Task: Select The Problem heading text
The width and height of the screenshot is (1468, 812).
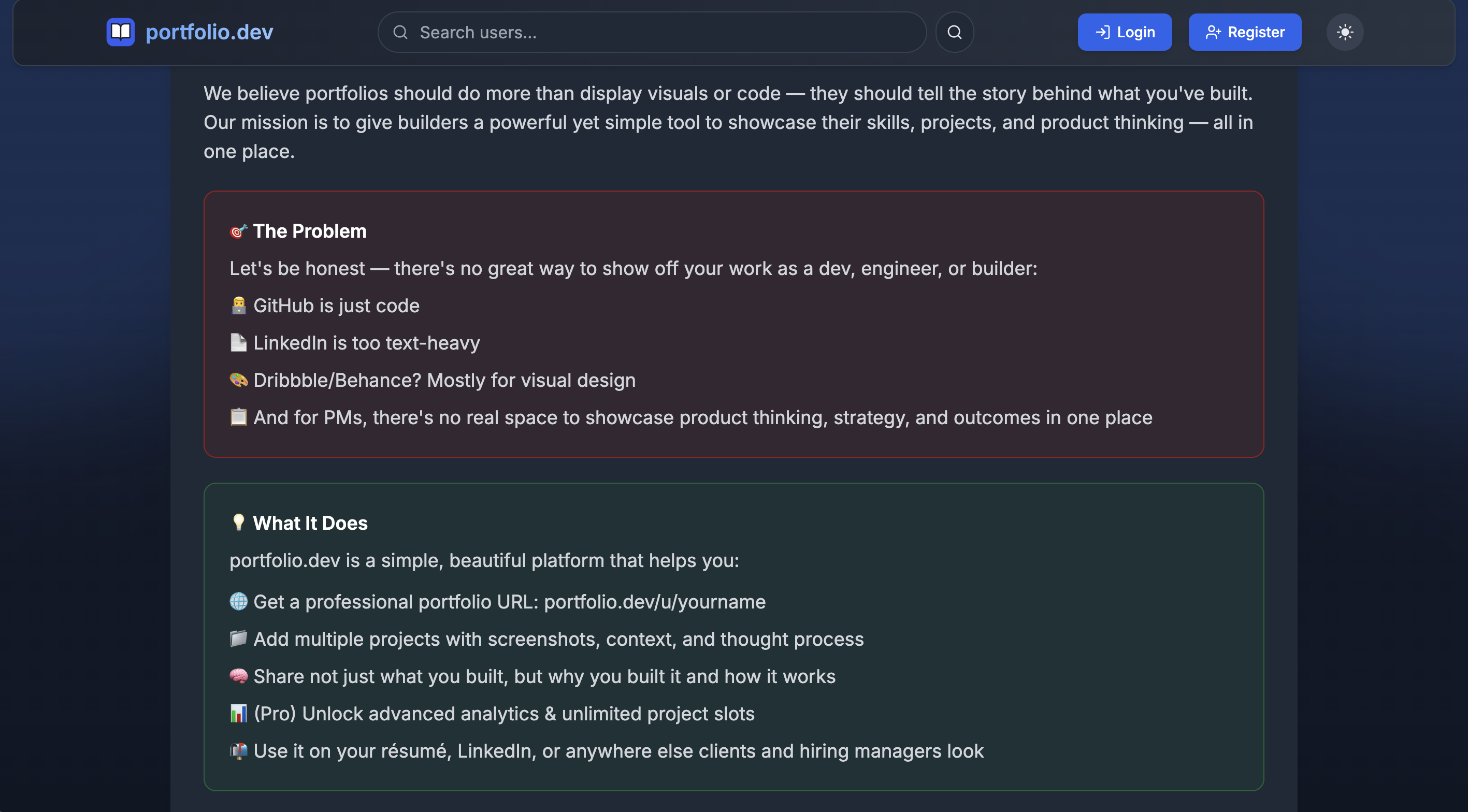Action: click(x=309, y=231)
